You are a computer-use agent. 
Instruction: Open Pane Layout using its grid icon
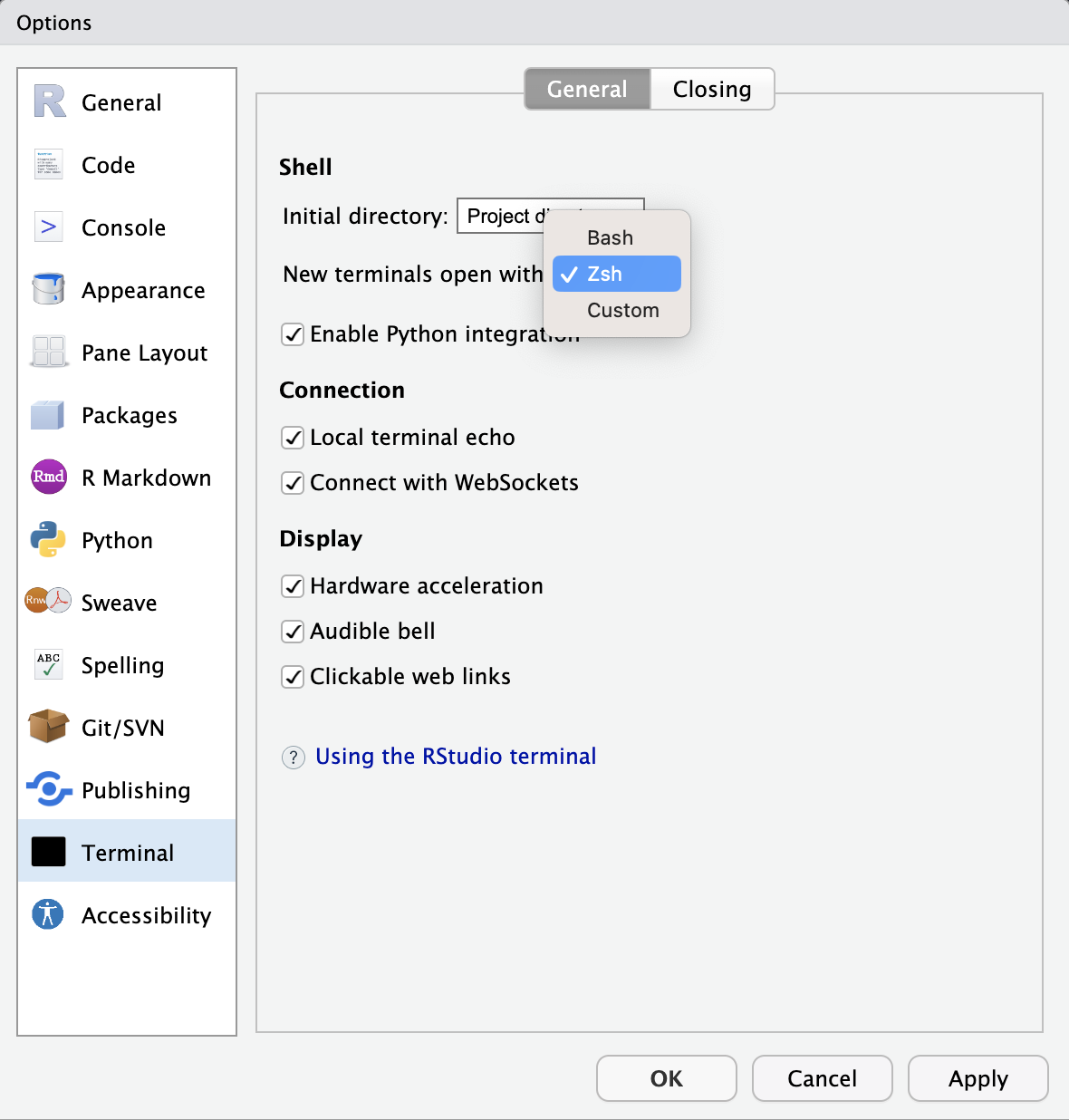(47, 352)
